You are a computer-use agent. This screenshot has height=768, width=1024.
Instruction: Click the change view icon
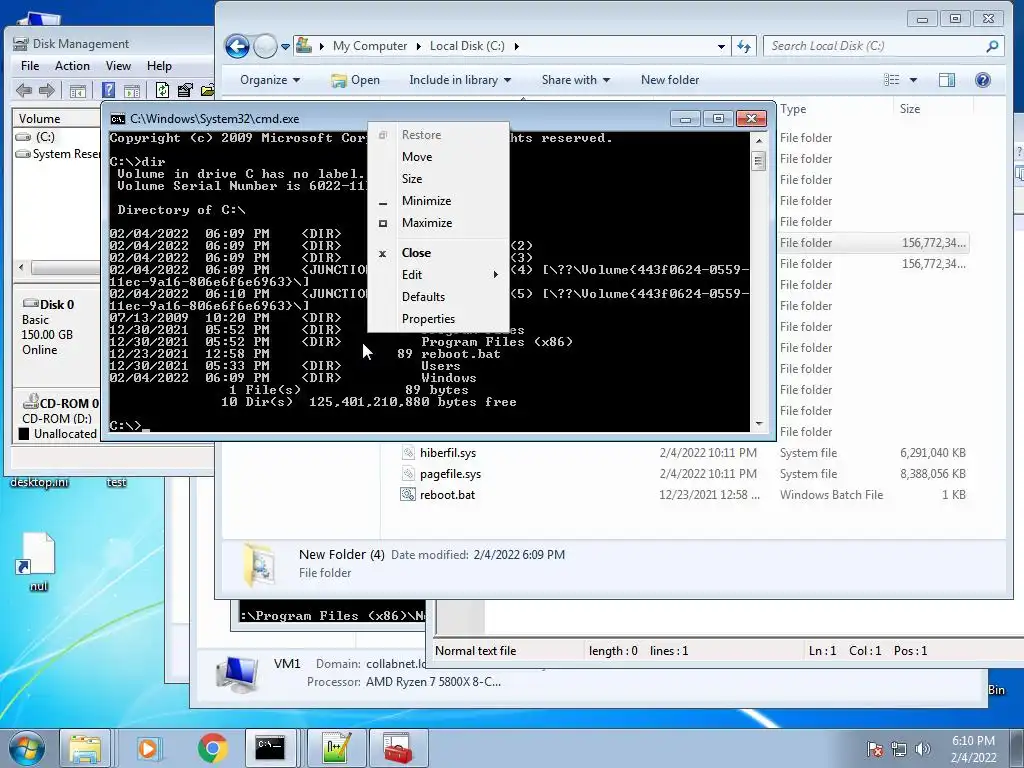coord(891,80)
